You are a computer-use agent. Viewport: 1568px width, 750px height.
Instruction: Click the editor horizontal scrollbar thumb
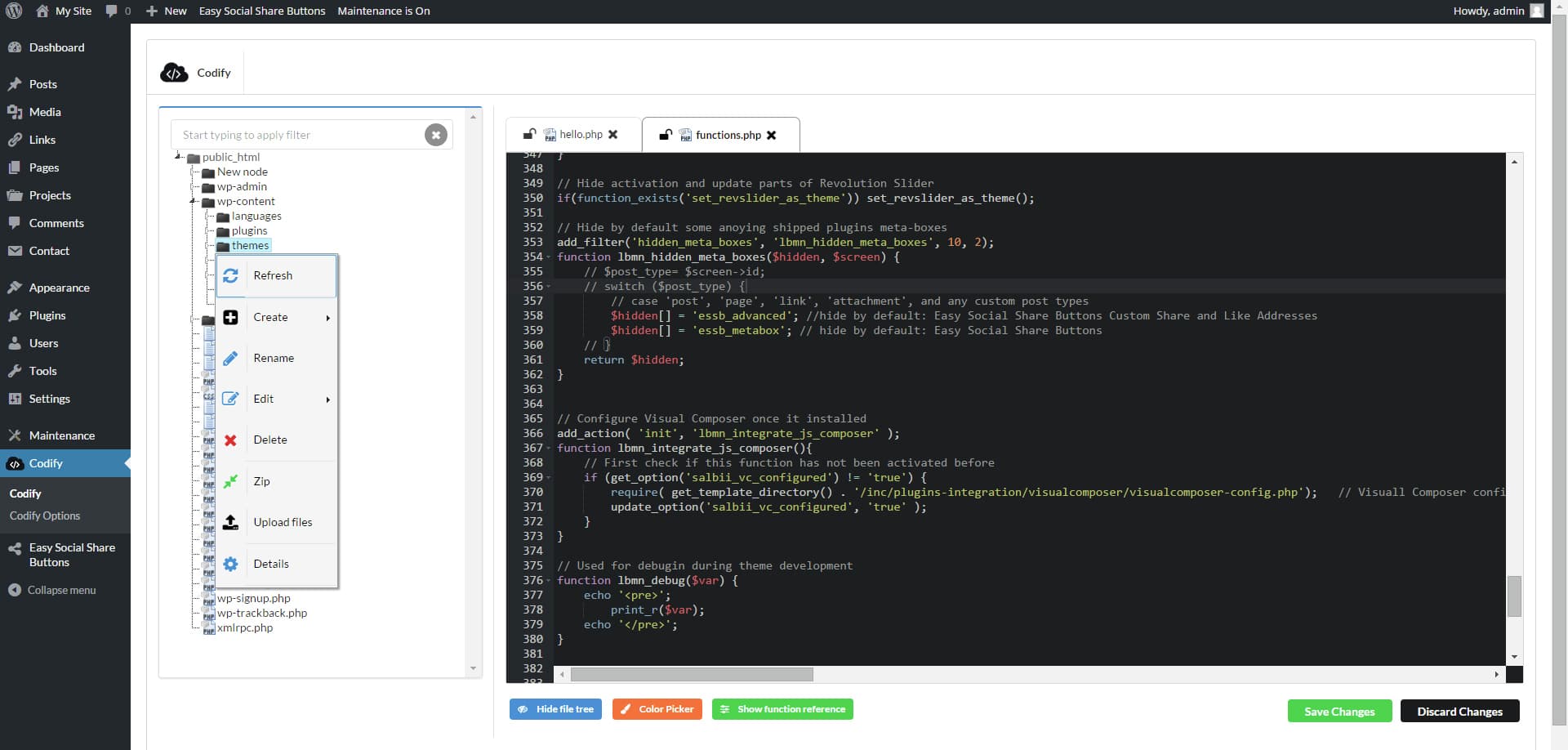692,674
